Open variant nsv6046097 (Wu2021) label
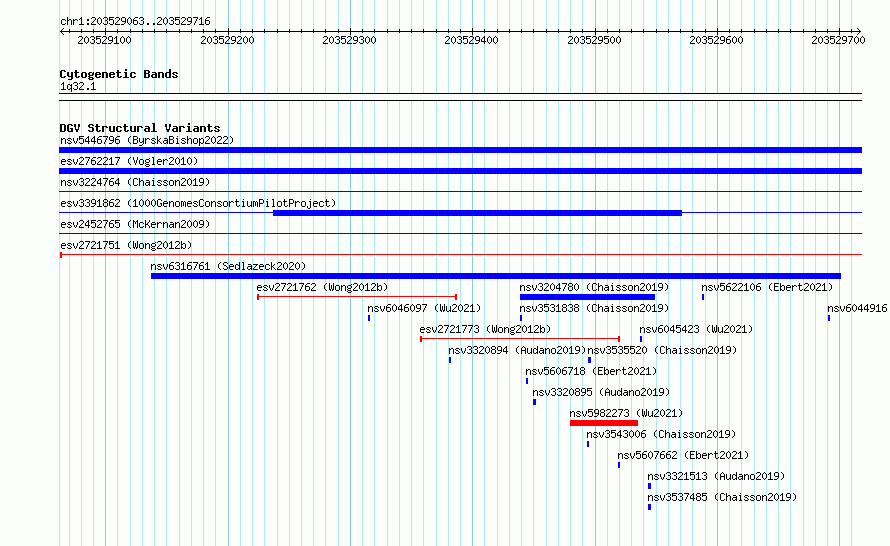 pos(424,308)
